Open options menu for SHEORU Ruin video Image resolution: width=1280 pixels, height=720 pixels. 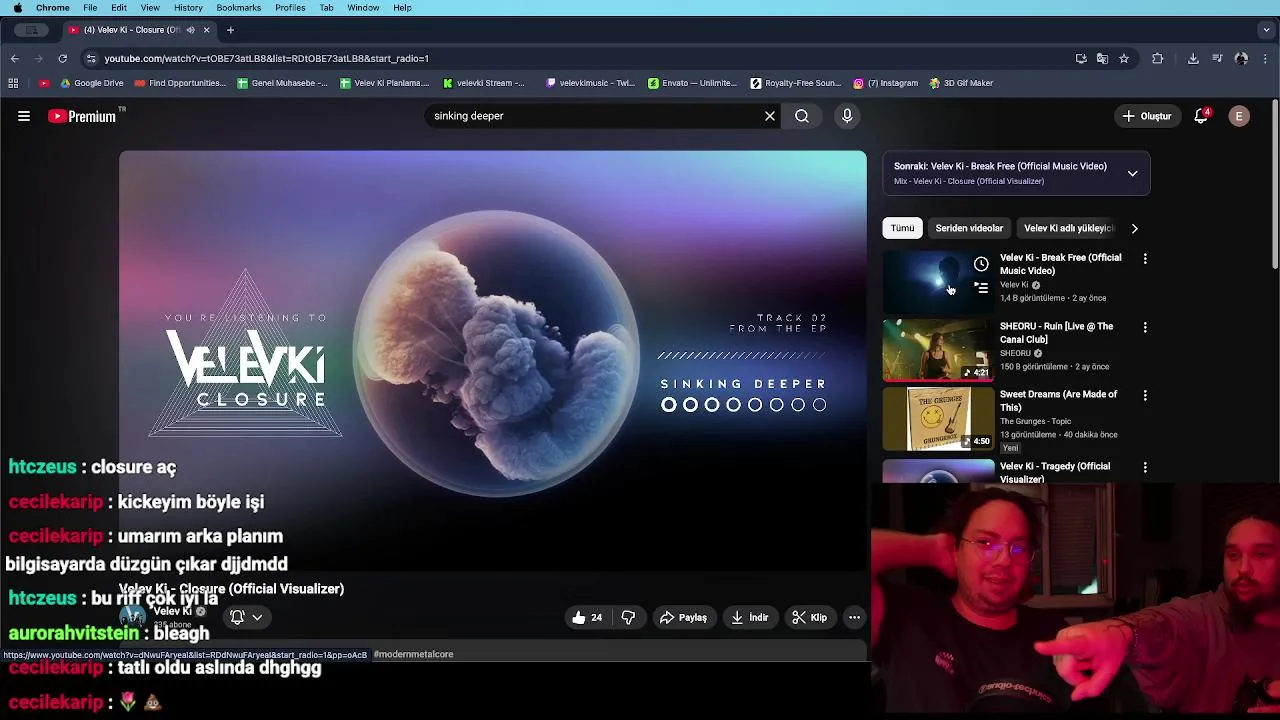pyautogui.click(x=1145, y=327)
